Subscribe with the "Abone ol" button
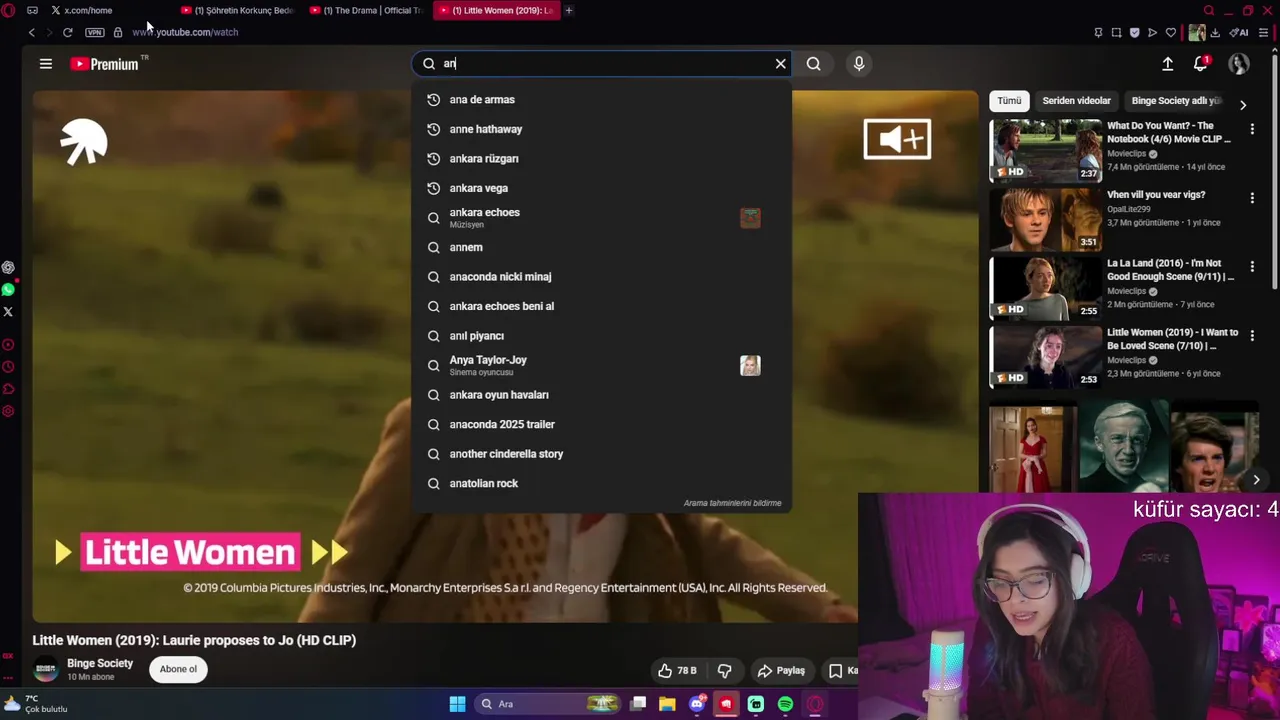Viewport: 1280px width, 720px height. [178, 669]
